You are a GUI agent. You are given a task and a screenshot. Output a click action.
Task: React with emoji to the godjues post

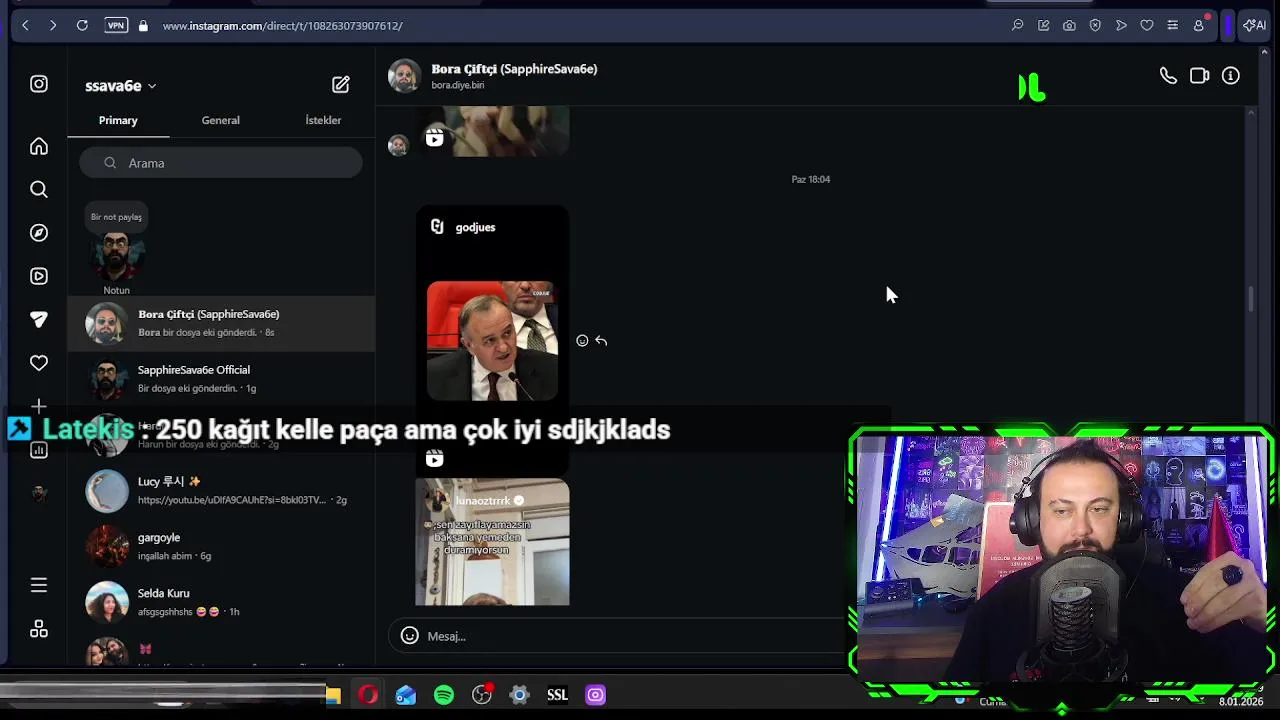point(582,341)
